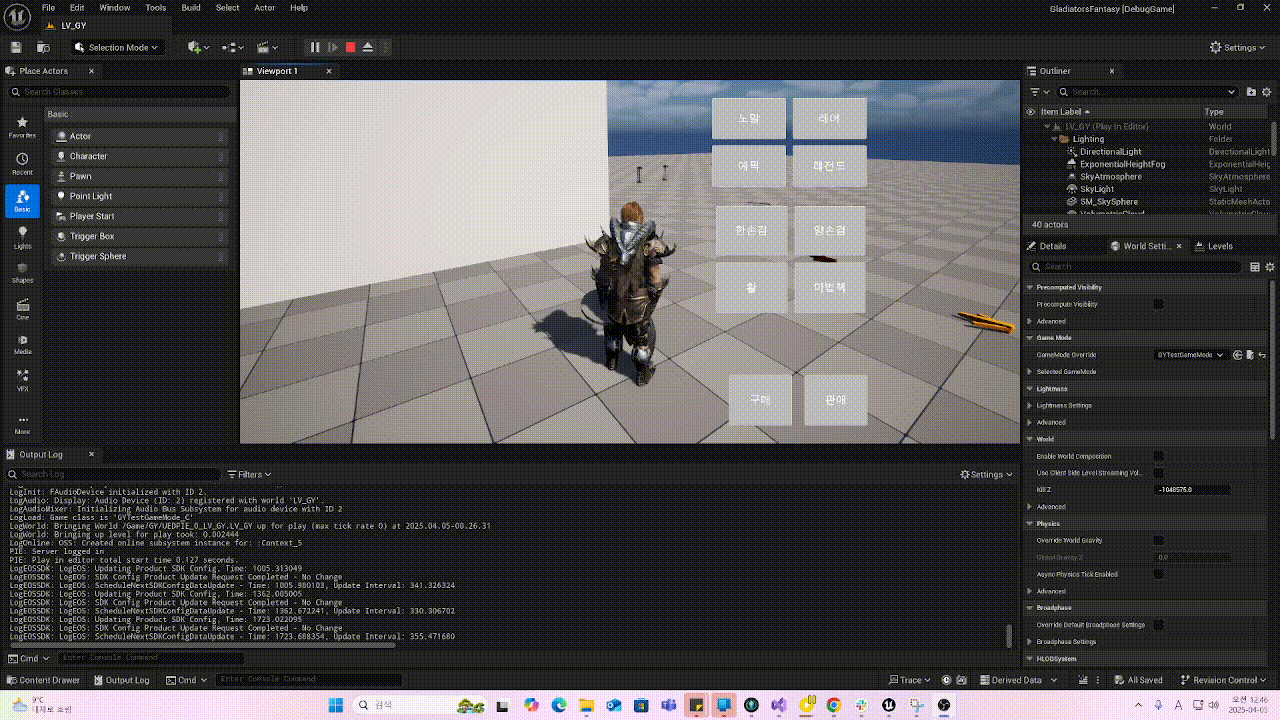The image size is (1280, 720).
Task: Reset the GameMode Override to its default
Action: click(x=1263, y=355)
